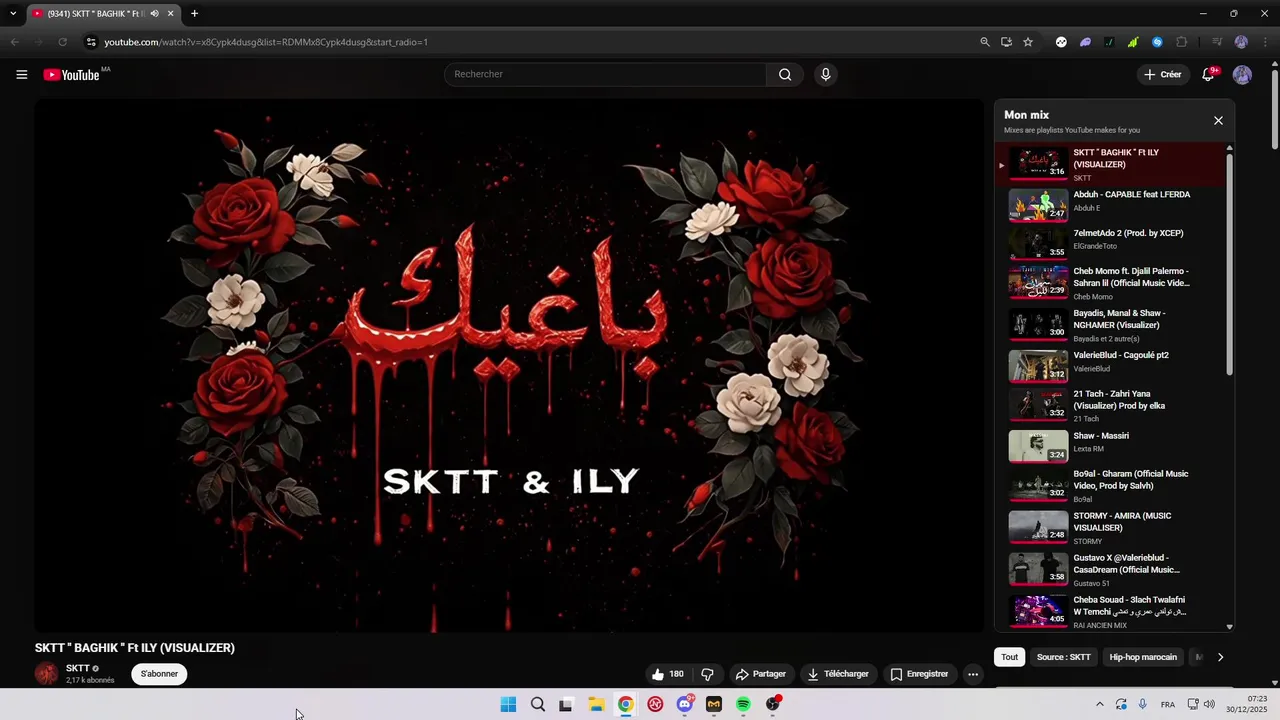The image size is (1280, 720).
Task: Open YouTube account avatar menu
Action: click(x=1242, y=75)
